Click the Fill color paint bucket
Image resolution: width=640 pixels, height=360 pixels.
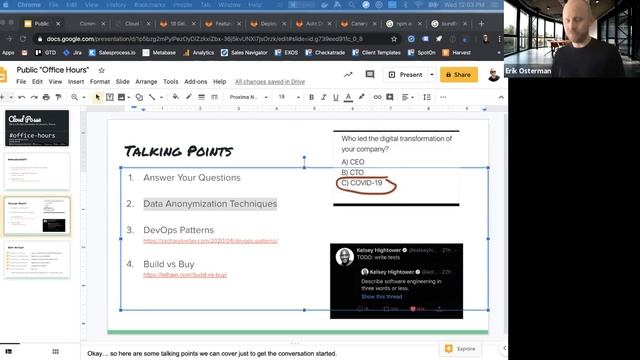pos(176,97)
